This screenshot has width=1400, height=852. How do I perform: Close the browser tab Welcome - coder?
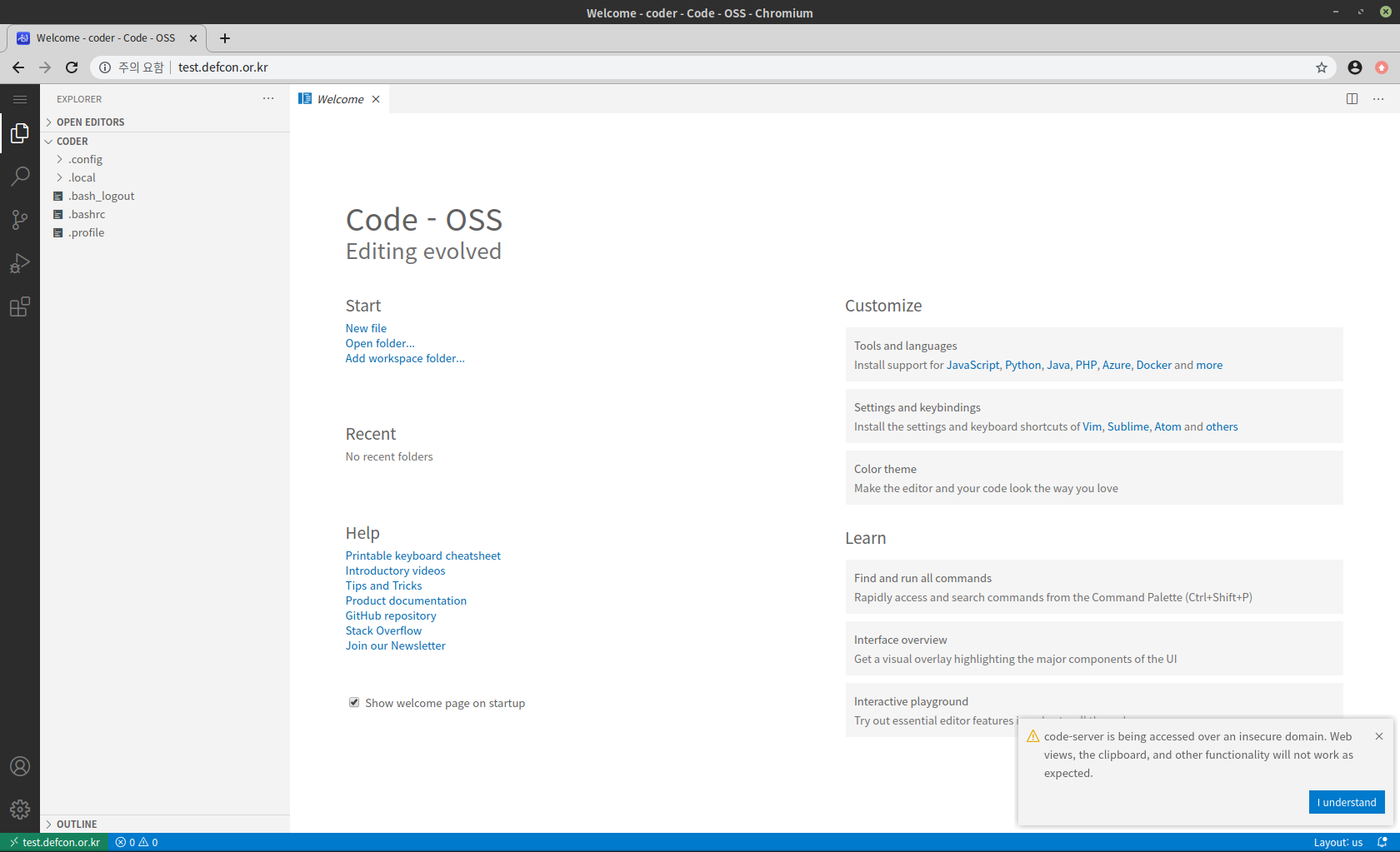(x=193, y=38)
